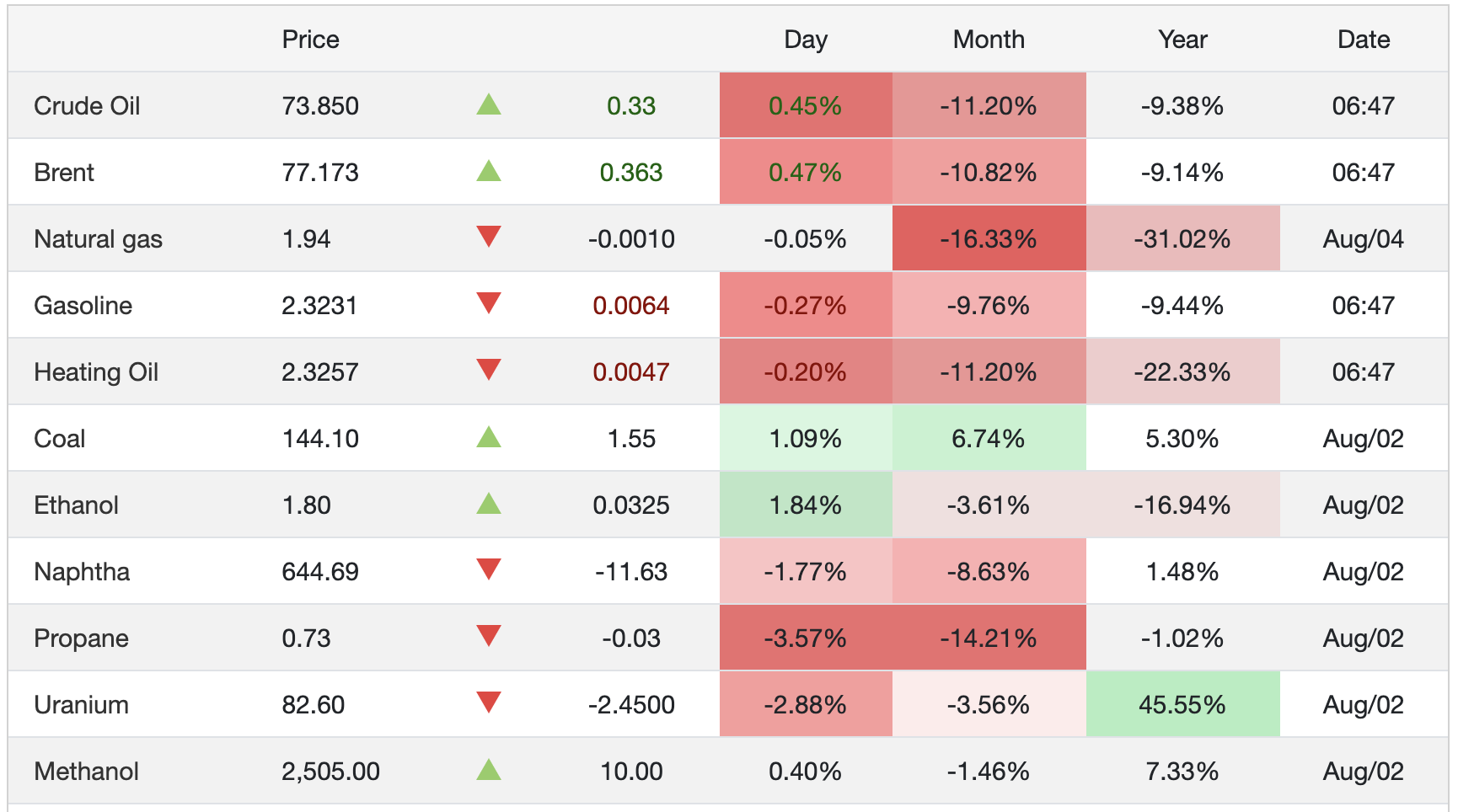
Task: Click the Uranium change value -2.4500
Action: (x=631, y=705)
